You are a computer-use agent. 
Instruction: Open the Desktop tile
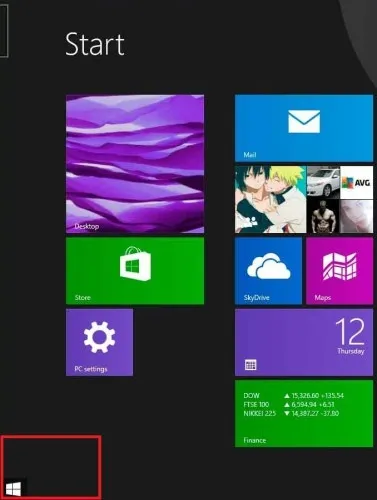[135, 164]
